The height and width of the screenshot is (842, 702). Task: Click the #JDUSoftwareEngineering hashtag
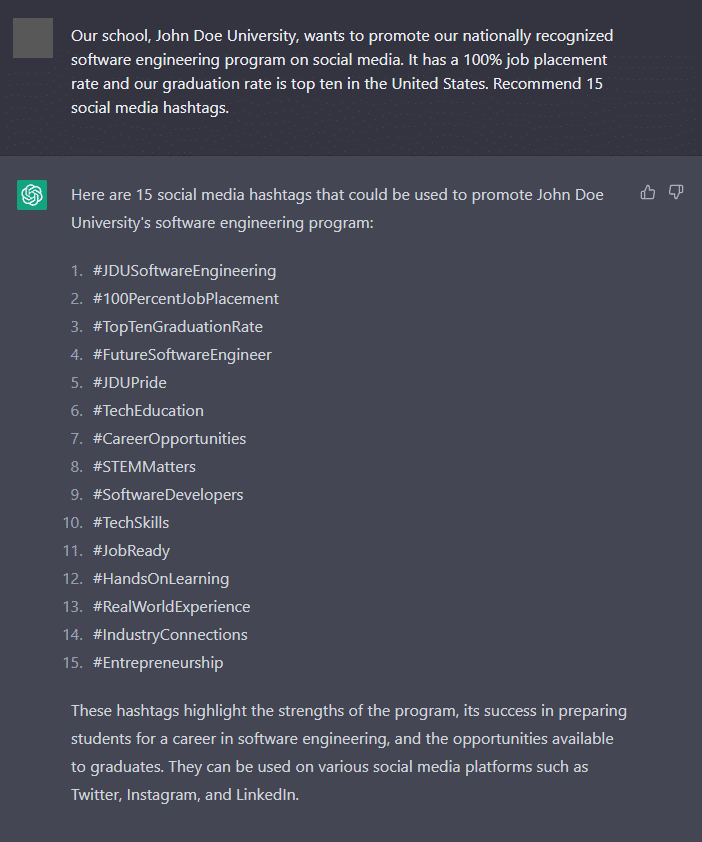(184, 271)
